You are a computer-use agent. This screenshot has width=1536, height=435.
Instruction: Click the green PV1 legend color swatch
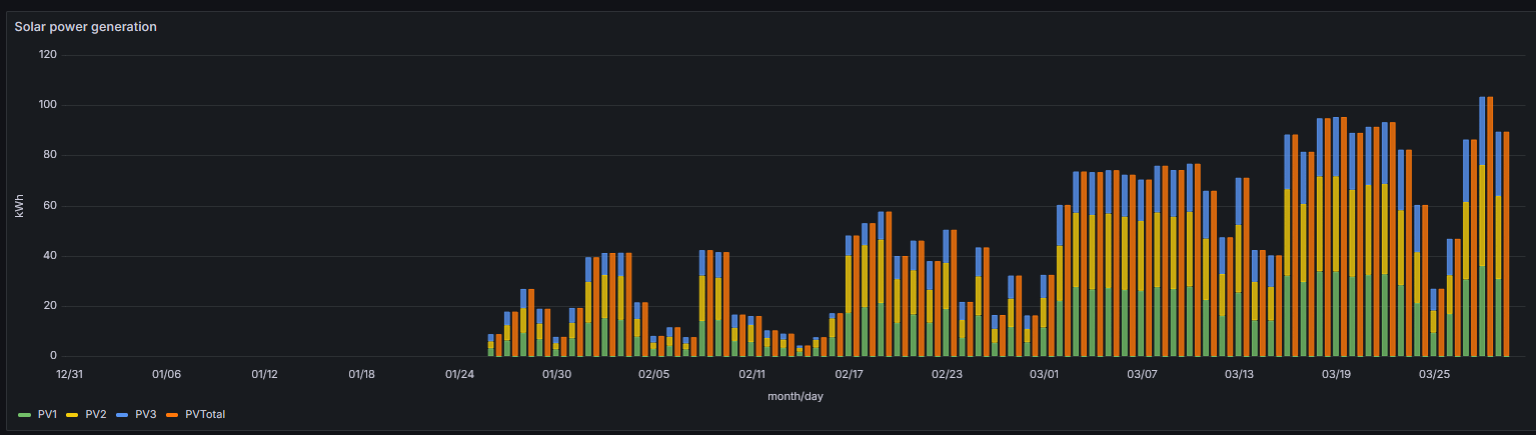pyautogui.click(x=25, y=414)
